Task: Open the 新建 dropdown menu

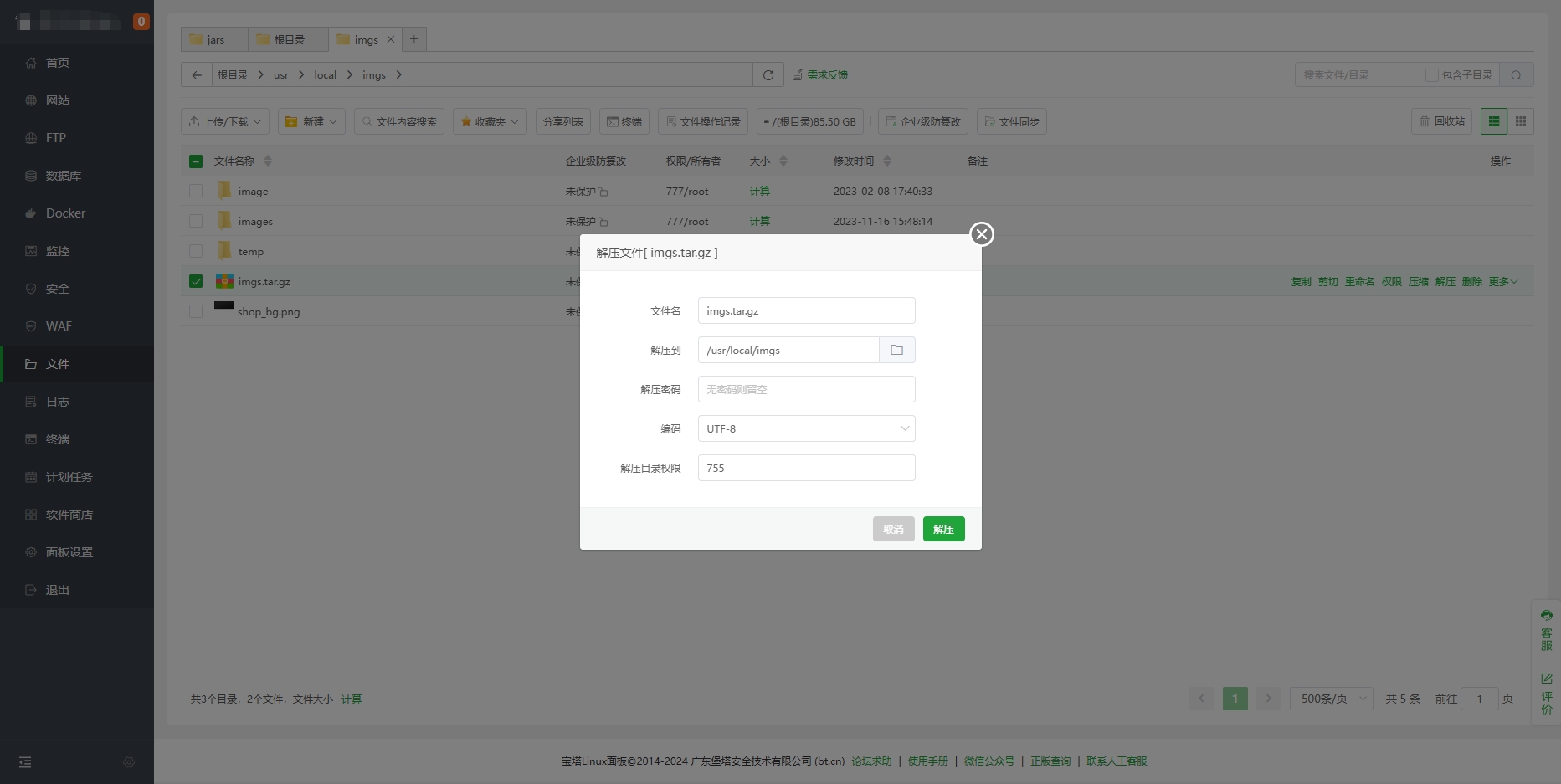Action: tap(311, 121)
